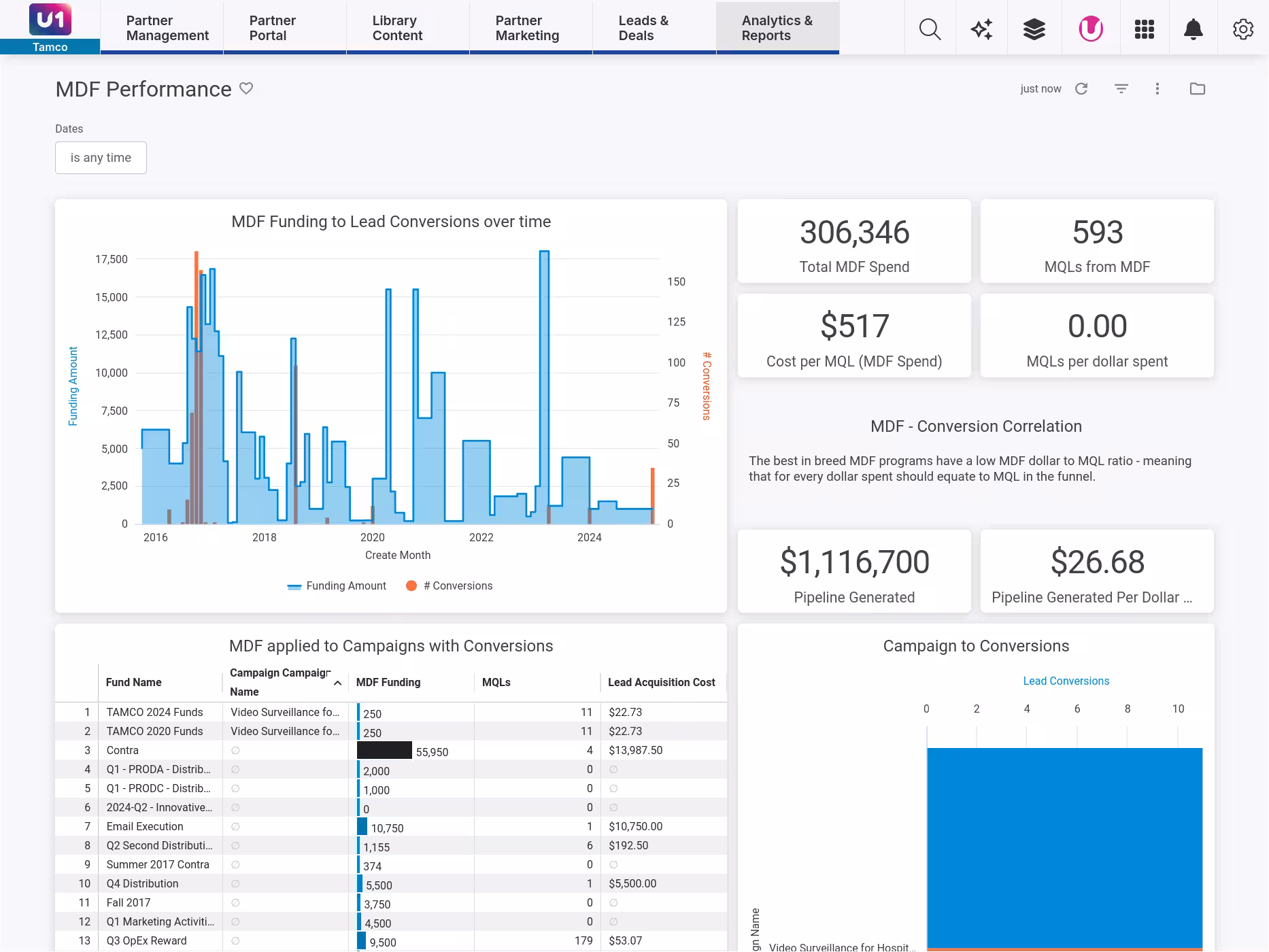Image resolution: width=1269 pixels, height=952 pixels.
Task: Select TAMCO 2020 Funds row cell
Action: point(160,731)
